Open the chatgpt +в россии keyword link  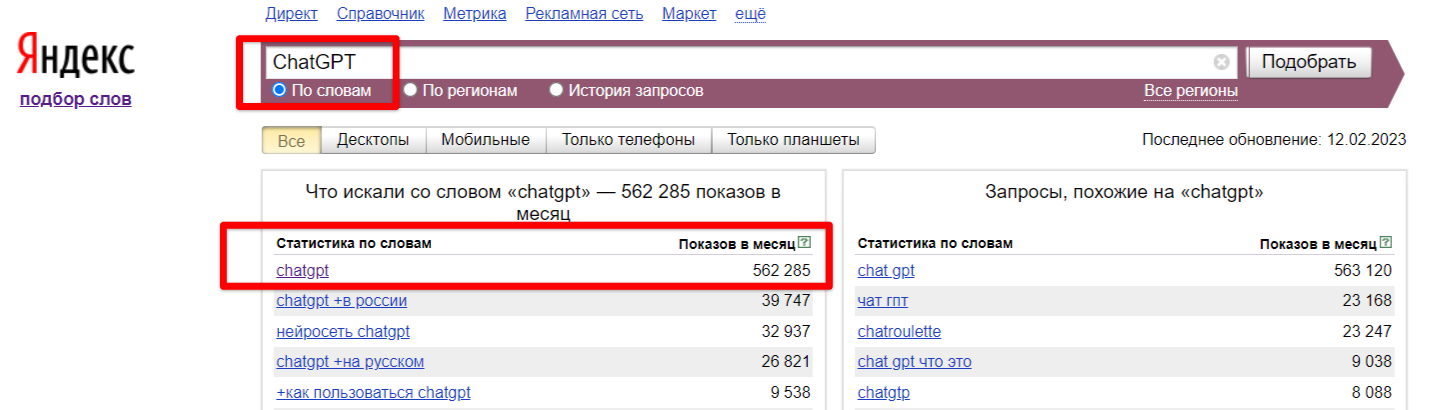341,300
